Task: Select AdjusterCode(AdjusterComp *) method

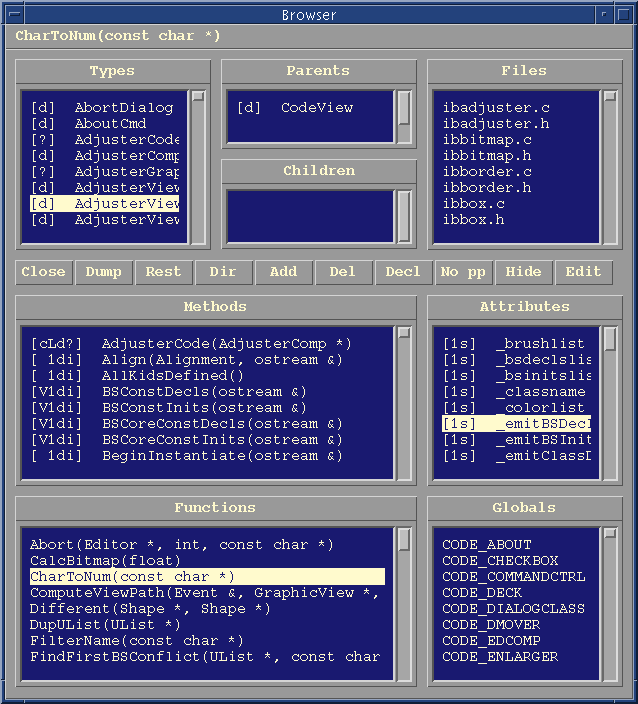Action: click(207, 344)
